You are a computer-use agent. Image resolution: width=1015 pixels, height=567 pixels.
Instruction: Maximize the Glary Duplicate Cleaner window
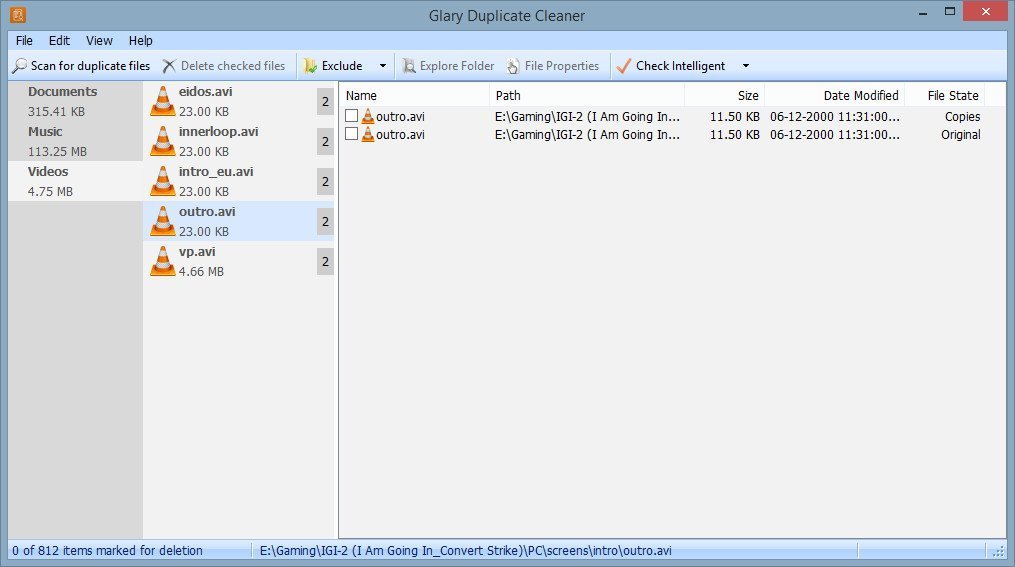tap(950, 12)
